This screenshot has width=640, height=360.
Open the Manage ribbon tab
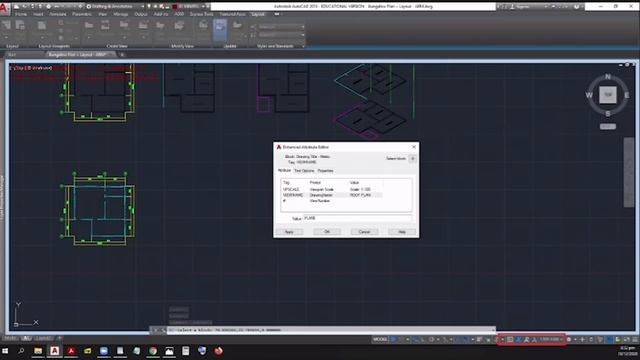pos(121,14)
